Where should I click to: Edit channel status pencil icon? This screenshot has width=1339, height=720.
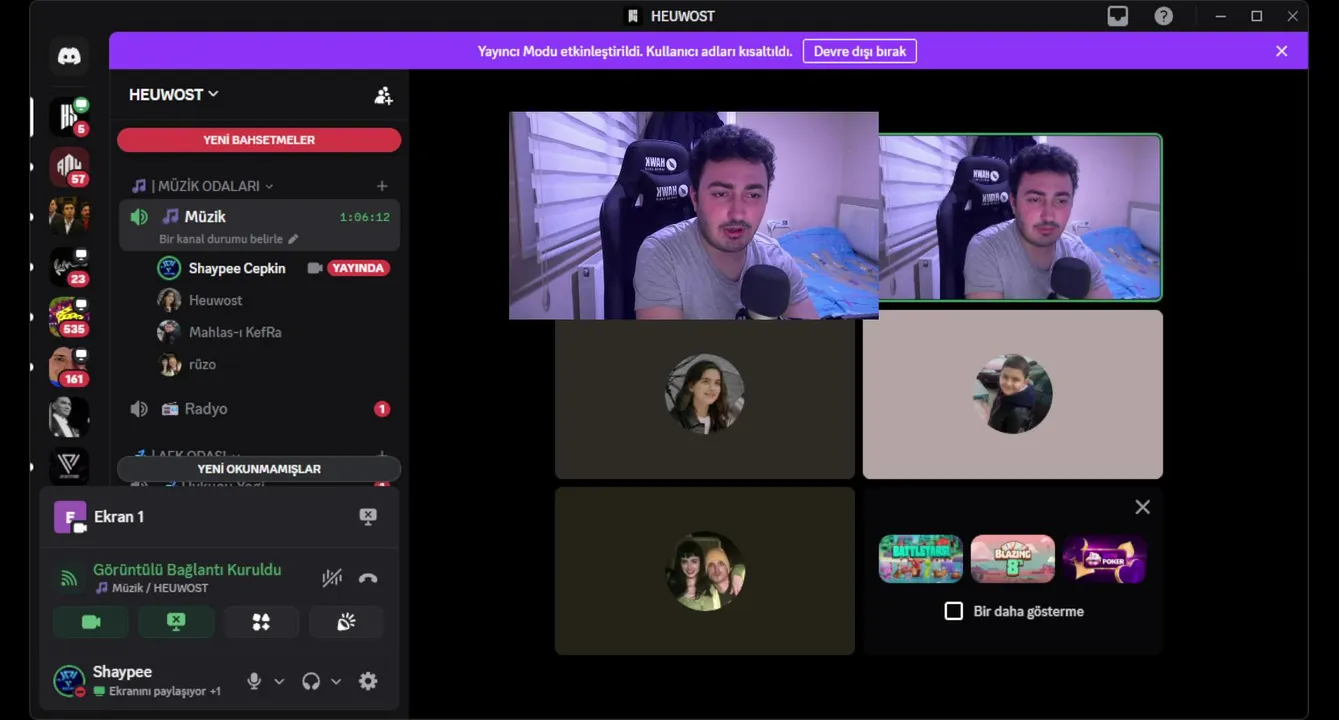click(293, 239)
